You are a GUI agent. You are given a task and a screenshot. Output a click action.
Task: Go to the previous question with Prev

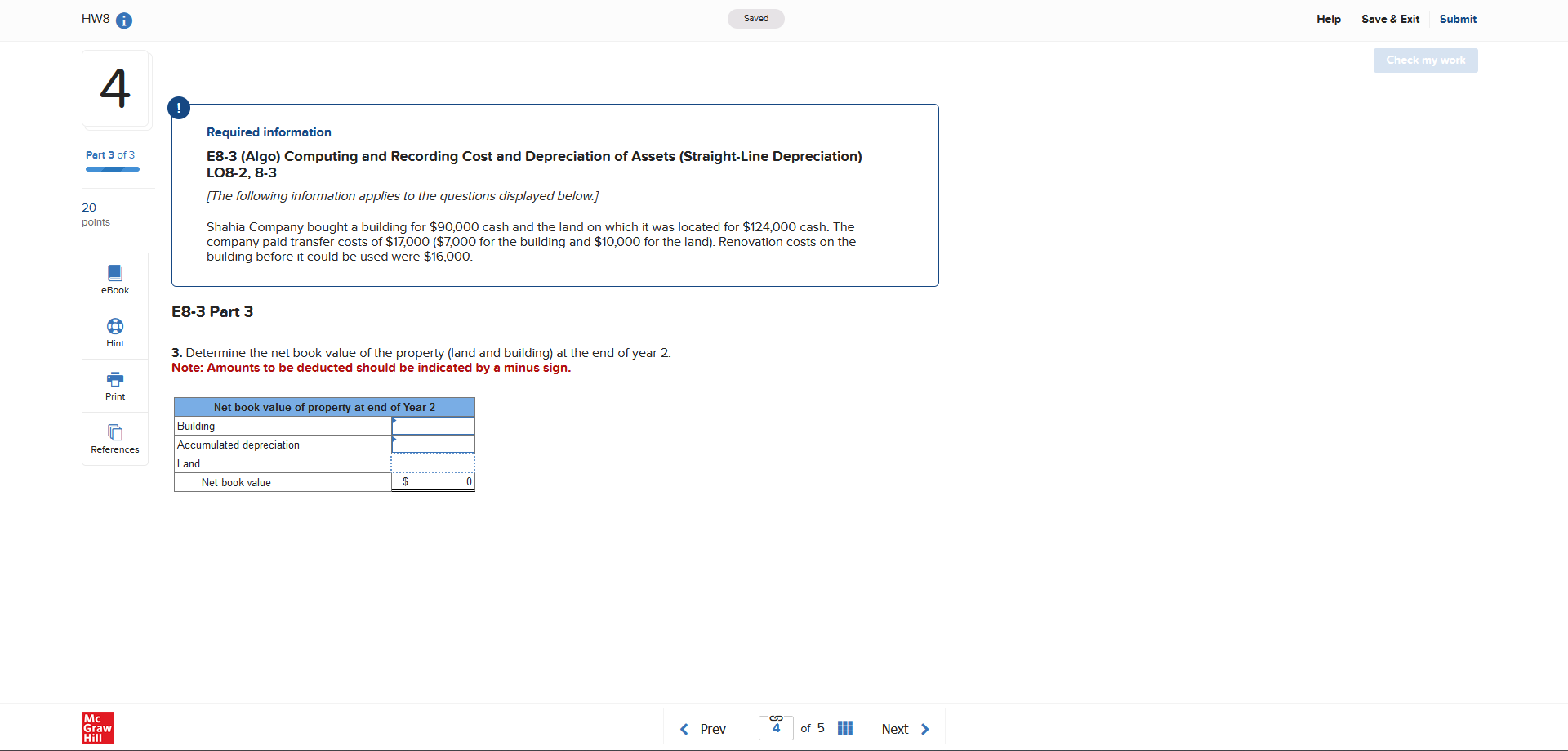711,728
